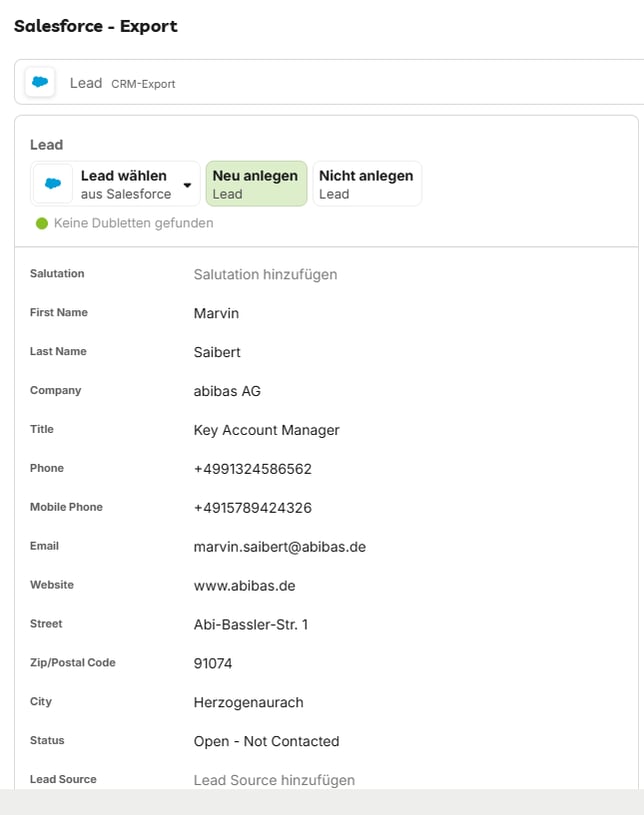644x815 pixels.
Task: Edit the Company value abibas AG
Action: [227, 391]
